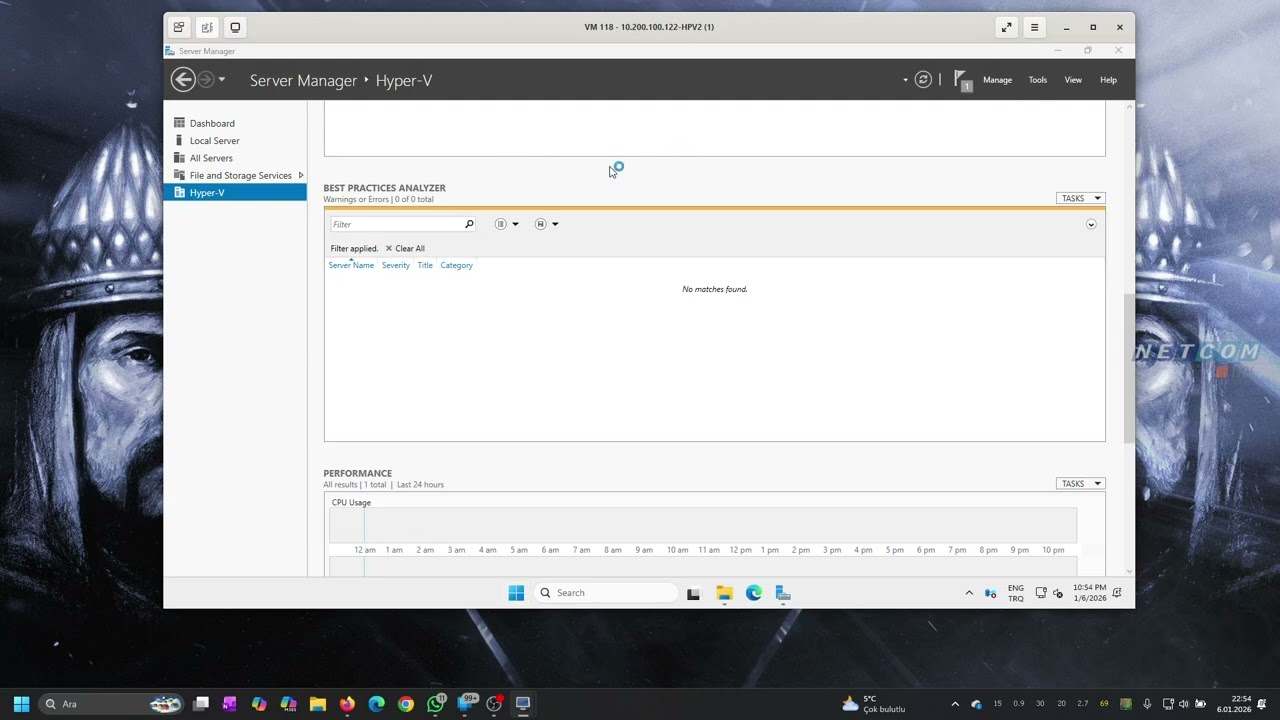This screenshot has height=720, width=1280.
Task: Open WhatsApp from host taskbar
Action: pyautogui.click(x=435, y=704)
